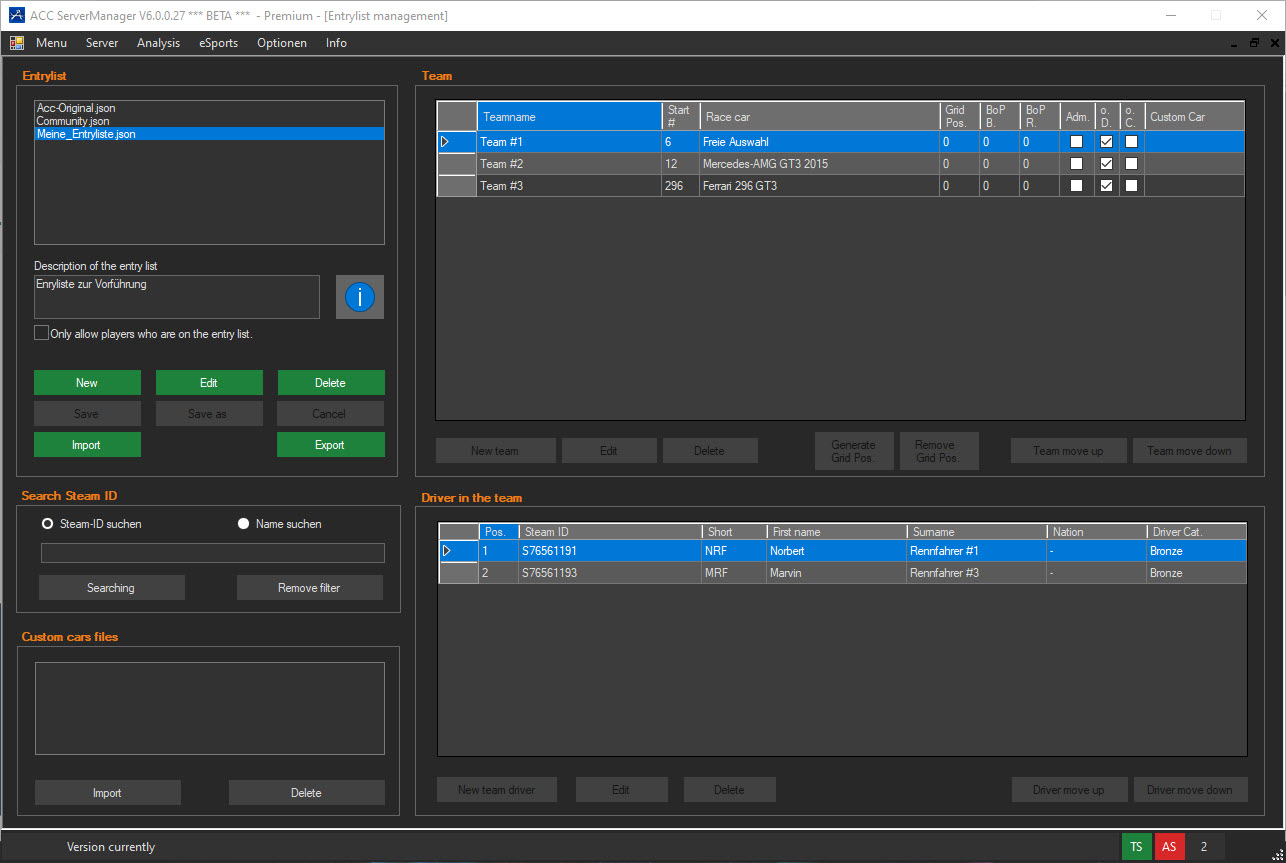This screenshot has width=1286, height=863.
Task: Click the blue info icon beside description
Action: tap(359, 297)
